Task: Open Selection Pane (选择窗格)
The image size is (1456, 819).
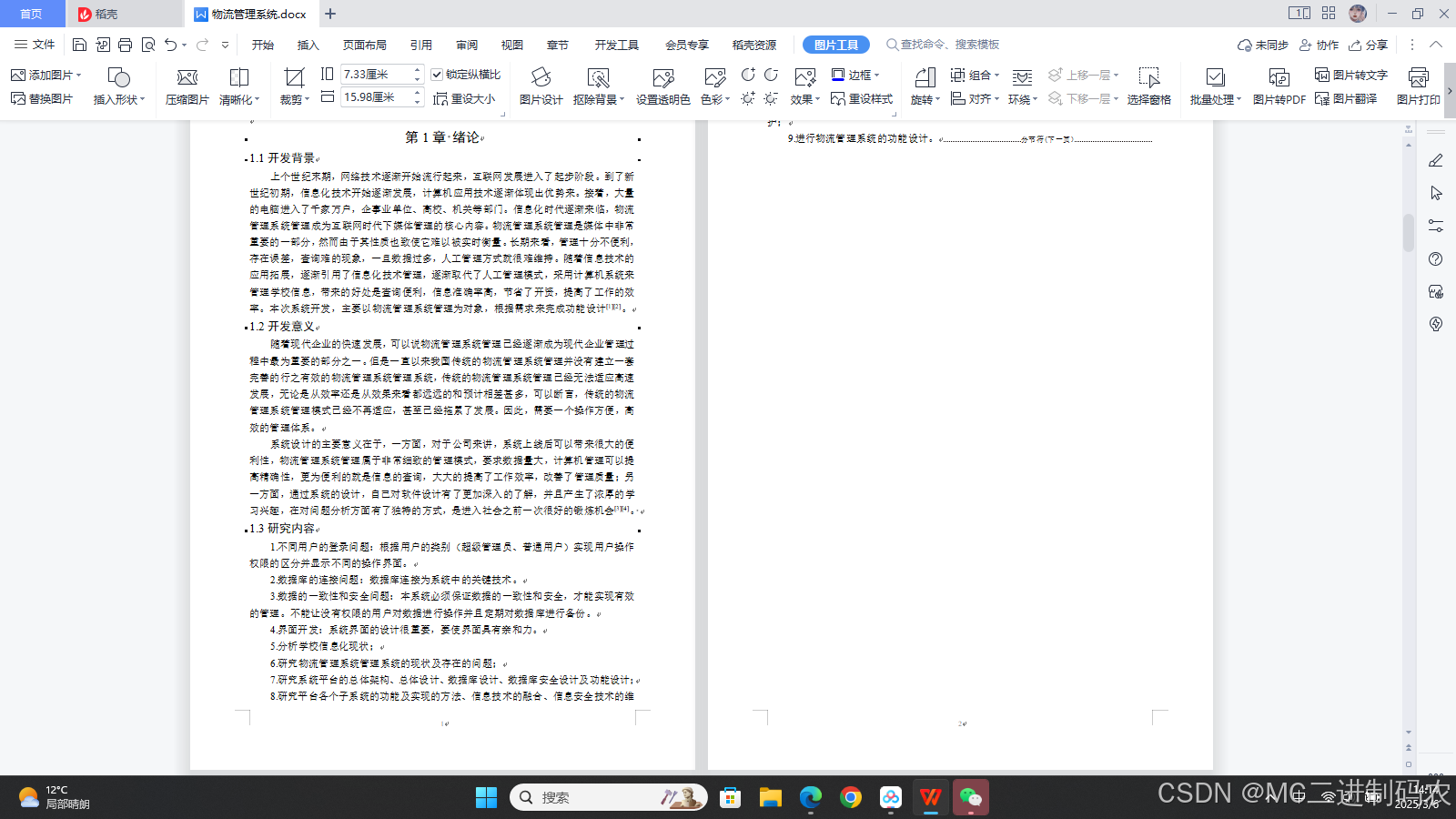Action: click(x=1149, y=86)
